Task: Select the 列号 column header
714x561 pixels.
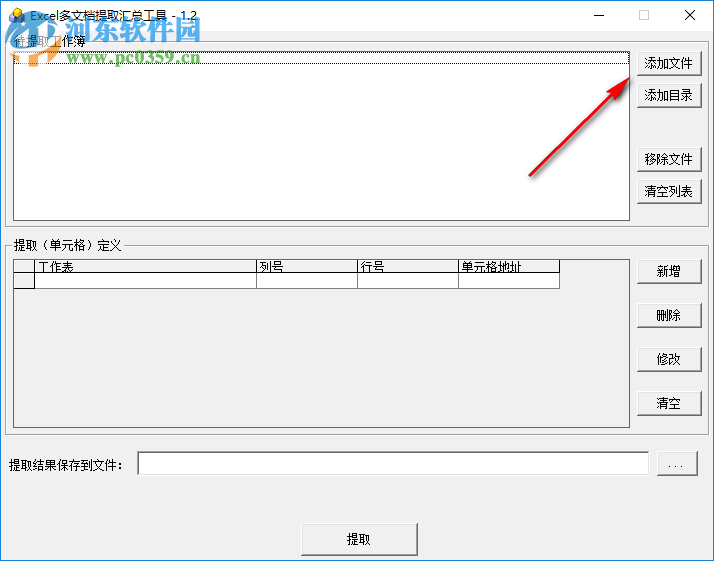Action: click(307, 266)
